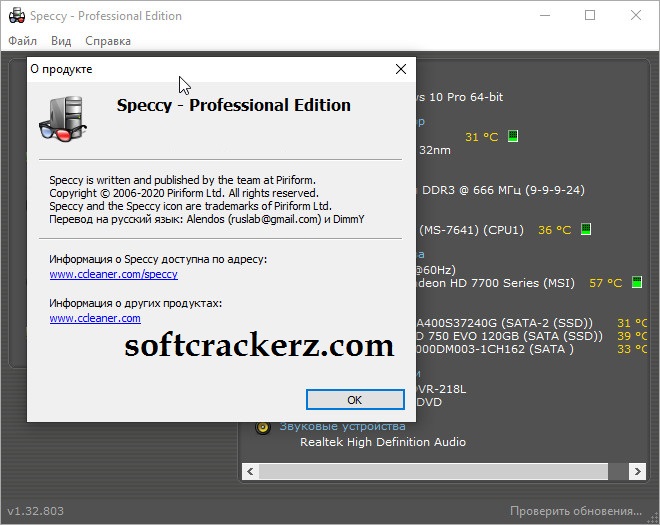Open the Вид menu

tap(61, 41)
